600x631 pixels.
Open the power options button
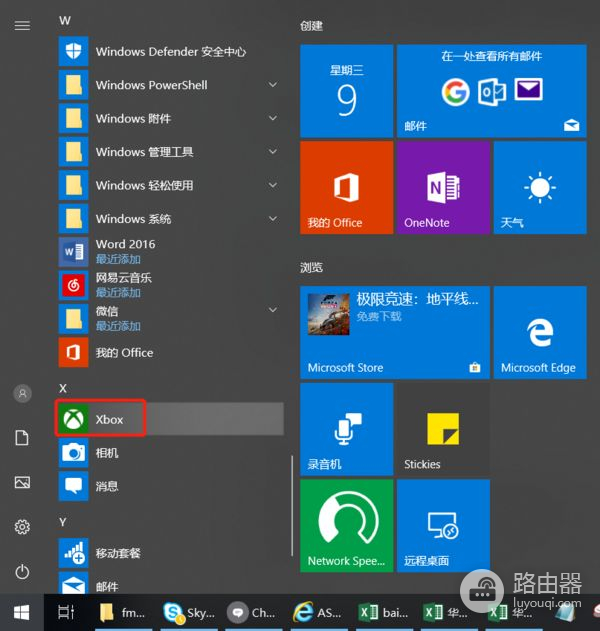[x=22, y=571]
